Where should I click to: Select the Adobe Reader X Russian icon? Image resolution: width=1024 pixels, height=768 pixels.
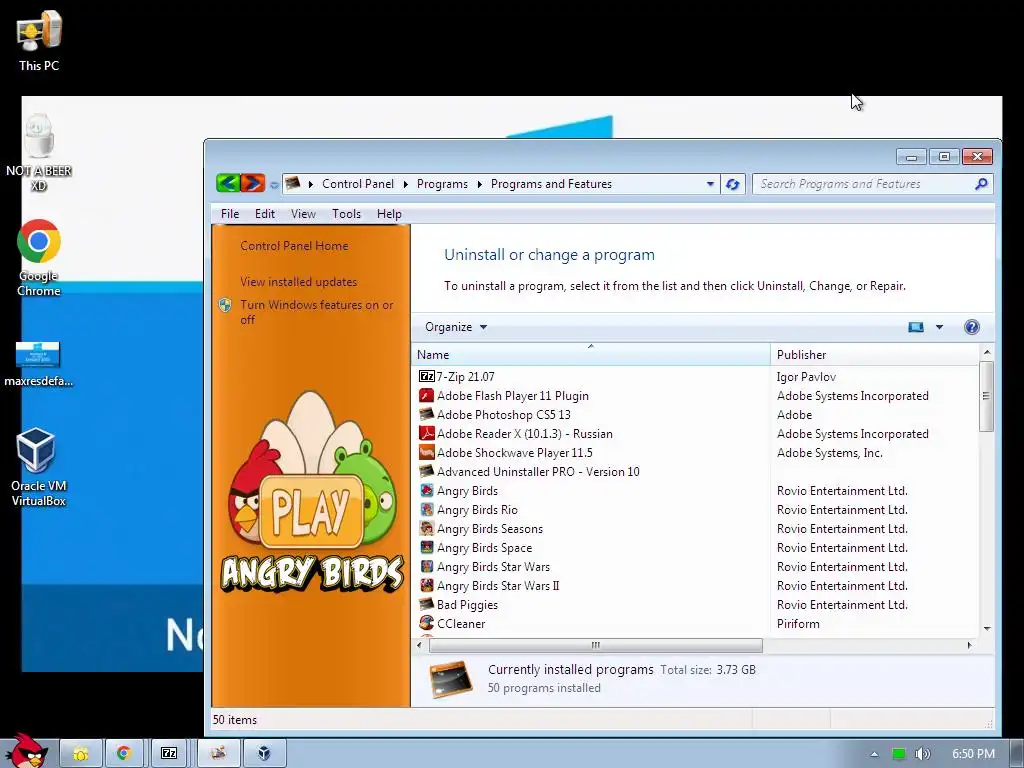426,433
